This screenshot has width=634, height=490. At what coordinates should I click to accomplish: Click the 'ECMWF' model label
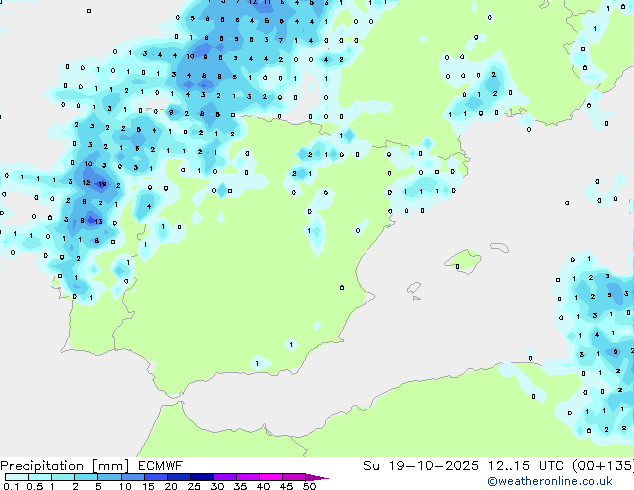(x=161, y=466)
